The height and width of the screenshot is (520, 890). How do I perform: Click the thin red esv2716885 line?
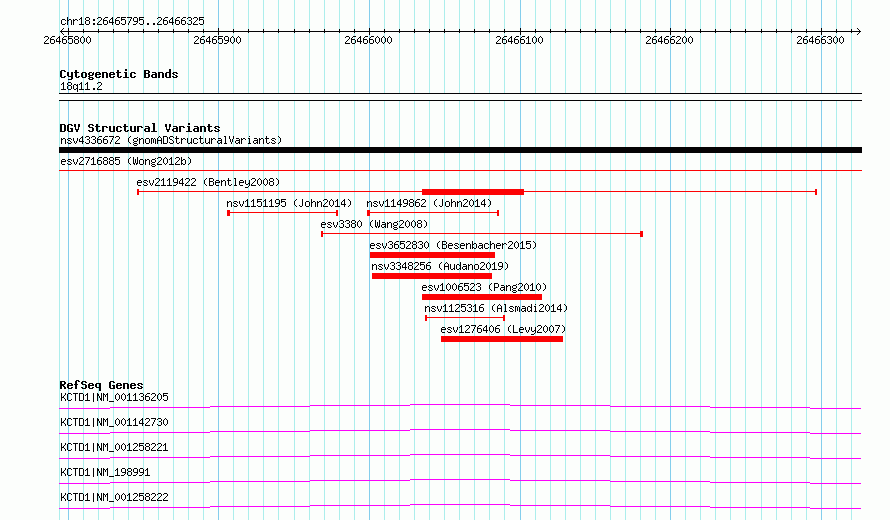tap(460, 170)
